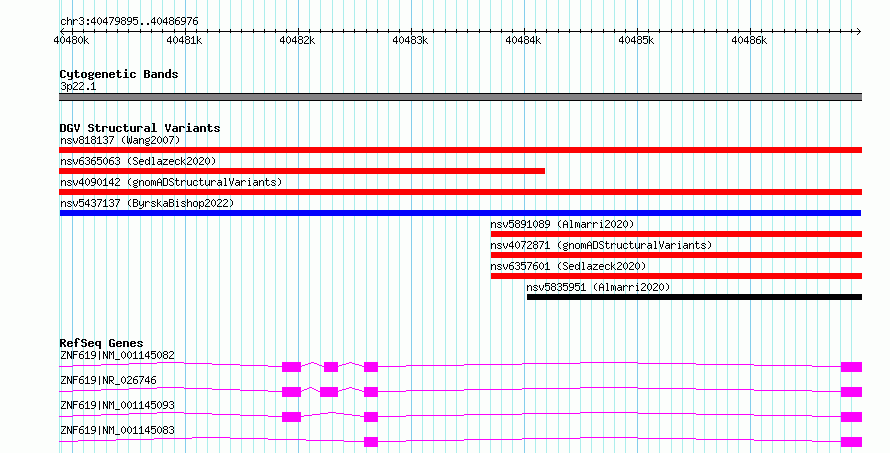Click second exon of ZNF619|NR_026746 transcript
The width and height of the screenshot is (890, 453).
[329, 392]
